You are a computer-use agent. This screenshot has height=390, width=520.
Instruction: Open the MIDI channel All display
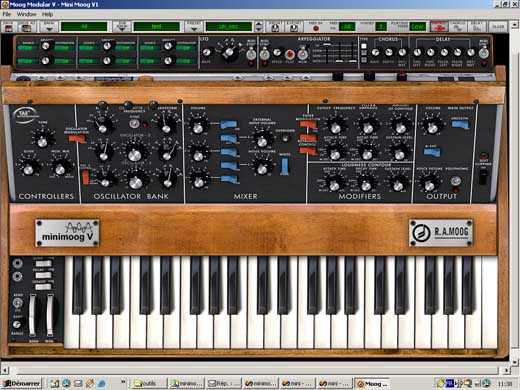click(347, 27)
